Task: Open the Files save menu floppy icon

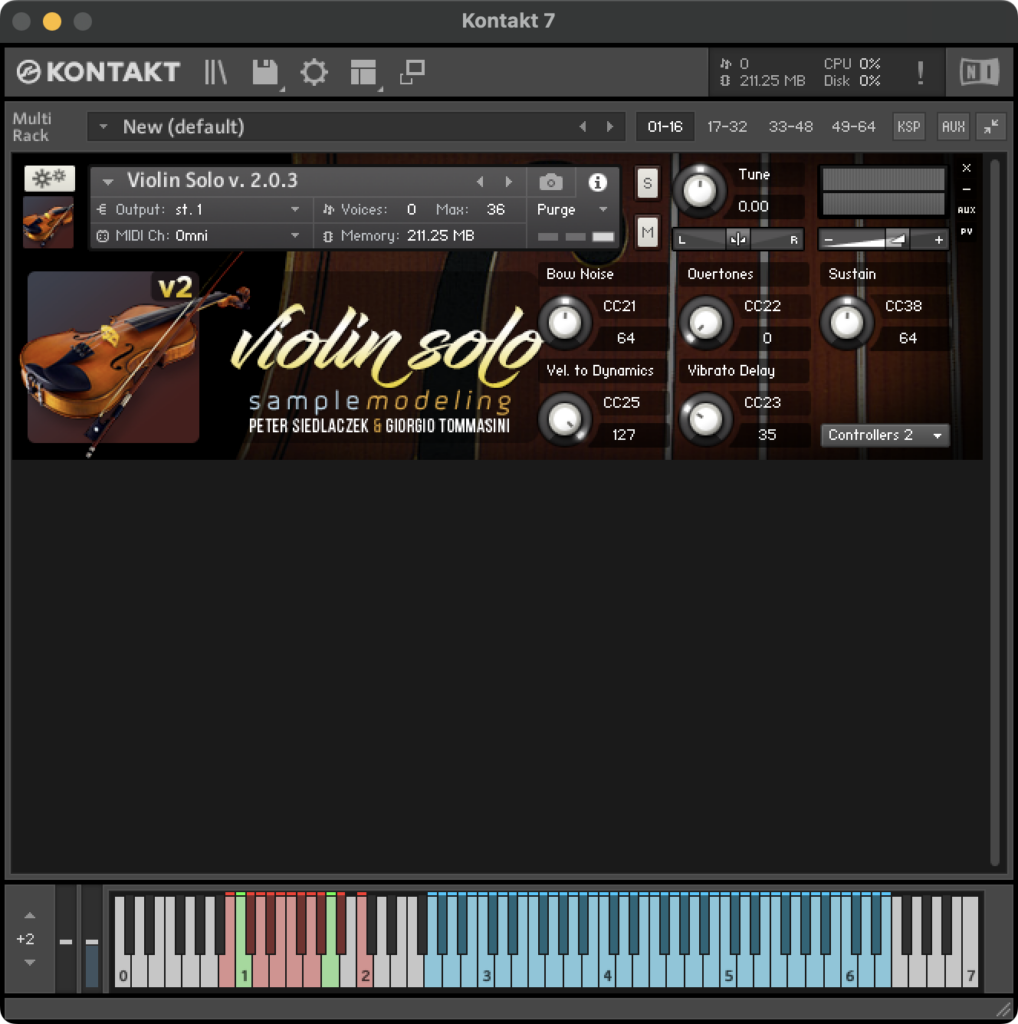Action: tap(266, 72)
